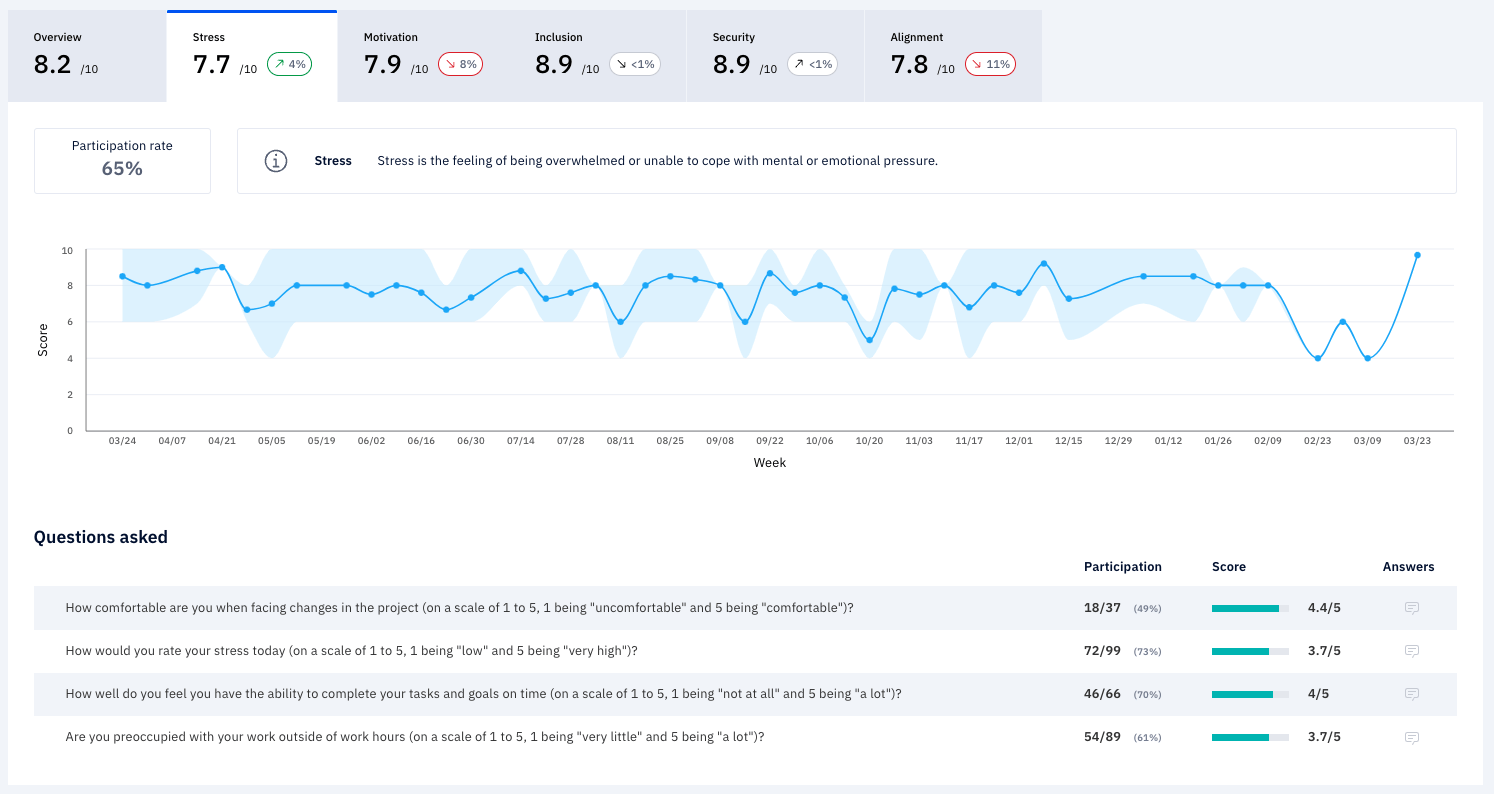The width and height of the screenshot is (1494, 794).
Task: Select the Security tab
Action: (x=775, y=56)
